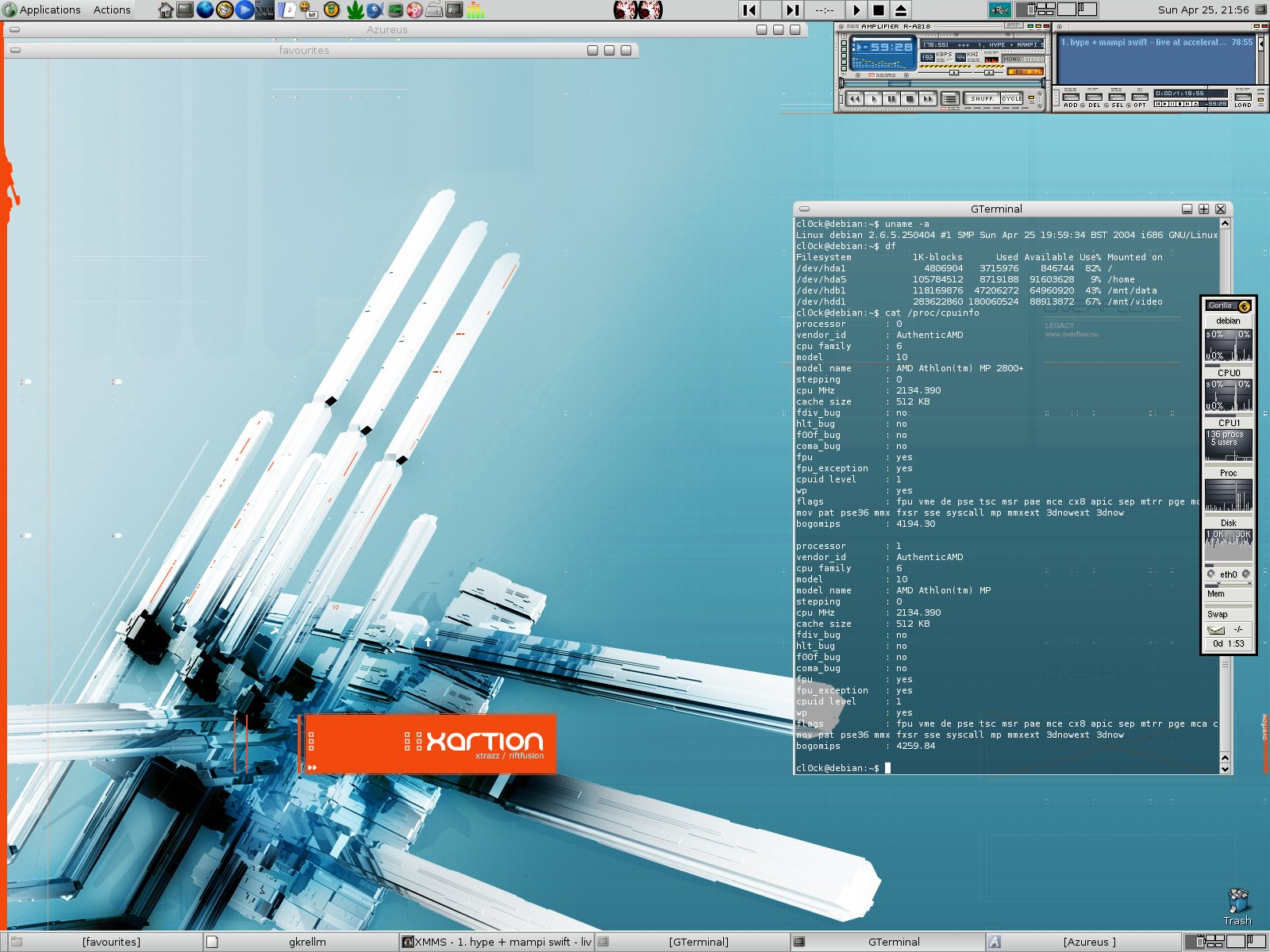Open the home folder icon in top panel
The width and height of the screenshot is (1270, 952).
click(166, 10)
